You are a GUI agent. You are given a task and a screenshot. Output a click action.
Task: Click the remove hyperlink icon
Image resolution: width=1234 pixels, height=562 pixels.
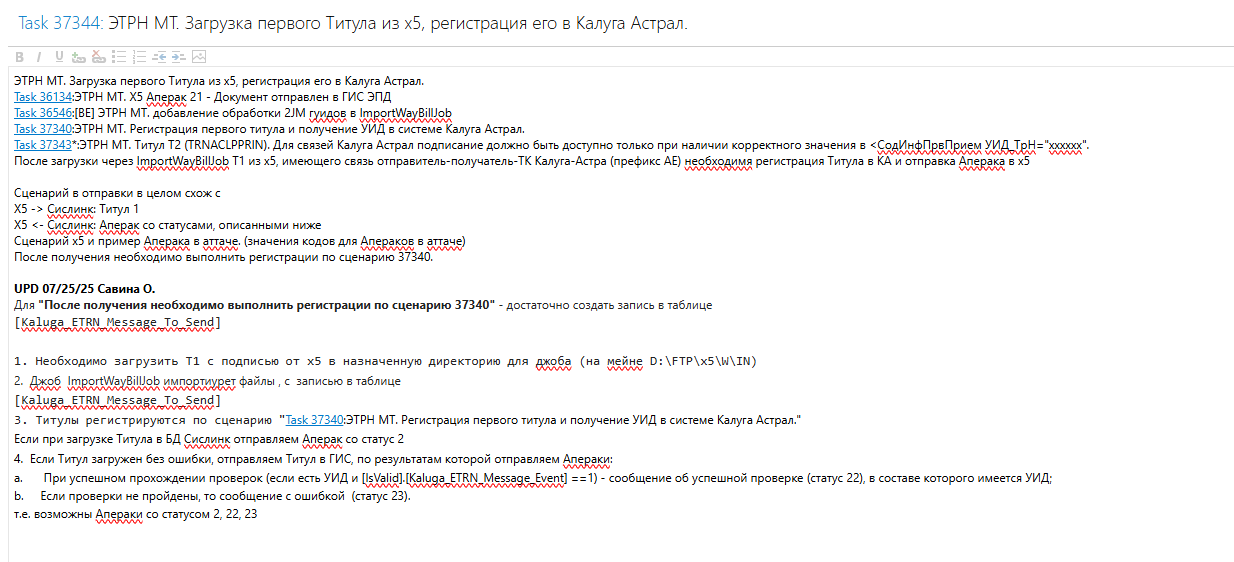(x=99, y=57)
